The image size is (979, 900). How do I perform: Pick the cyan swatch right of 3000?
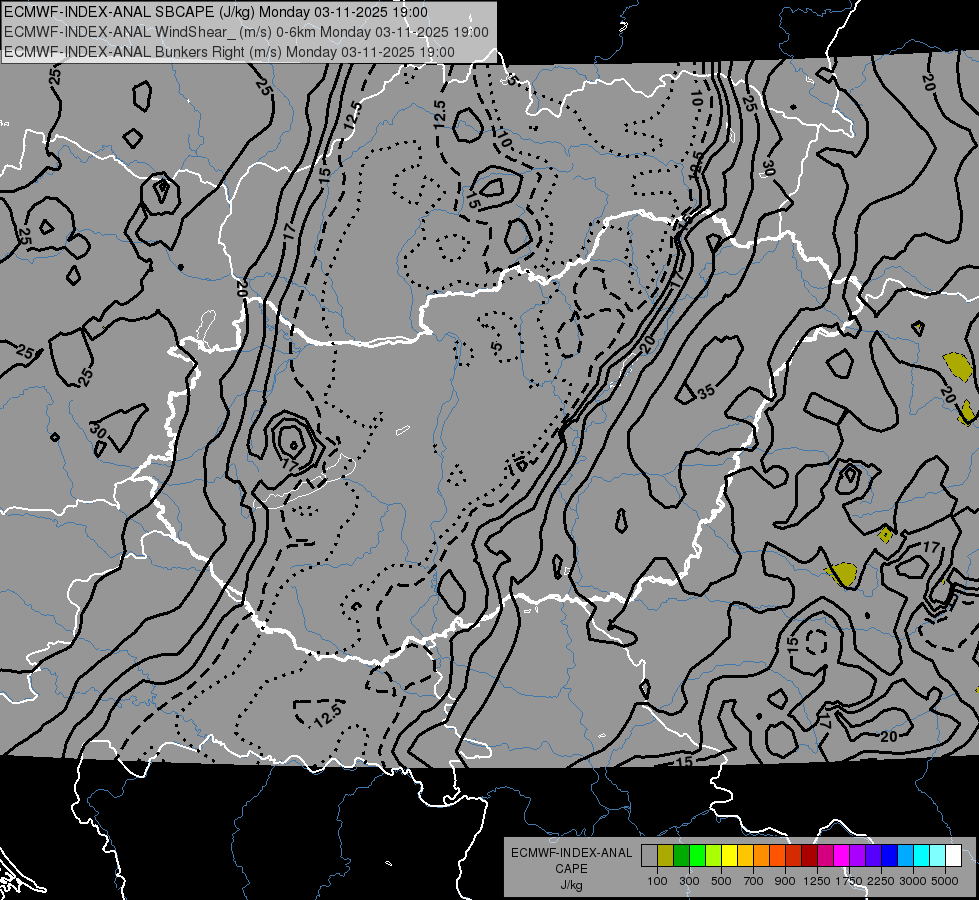(922, 856)
